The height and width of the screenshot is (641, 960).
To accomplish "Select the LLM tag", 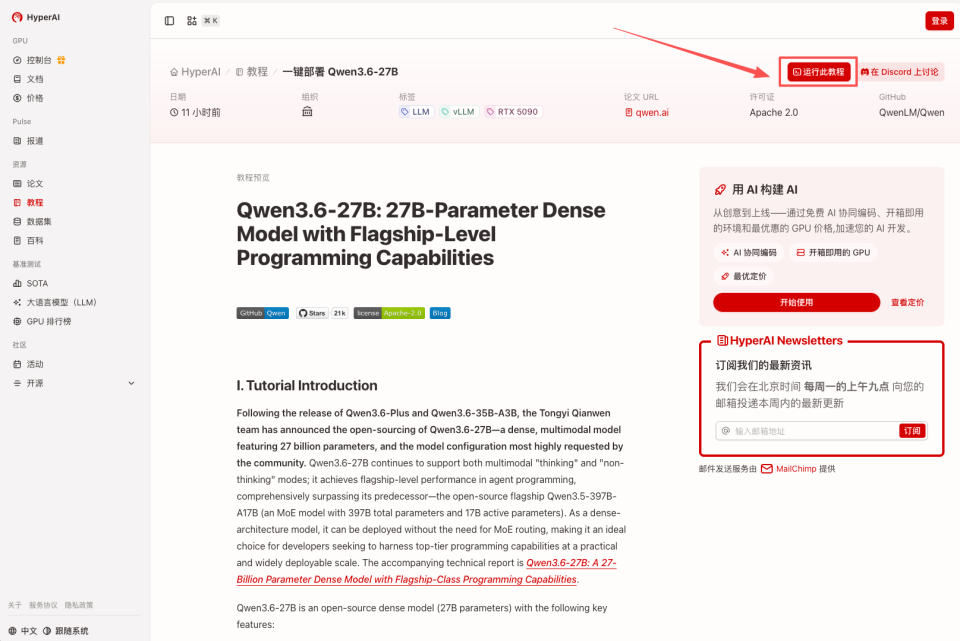I will click(416, 111).
